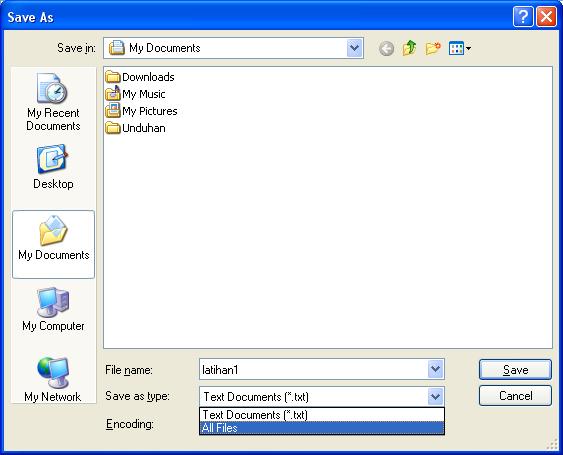The height and width of the screenshot is (455, 563).
Task: Select the My Pictures folder icon
Action: click(113, 111)
